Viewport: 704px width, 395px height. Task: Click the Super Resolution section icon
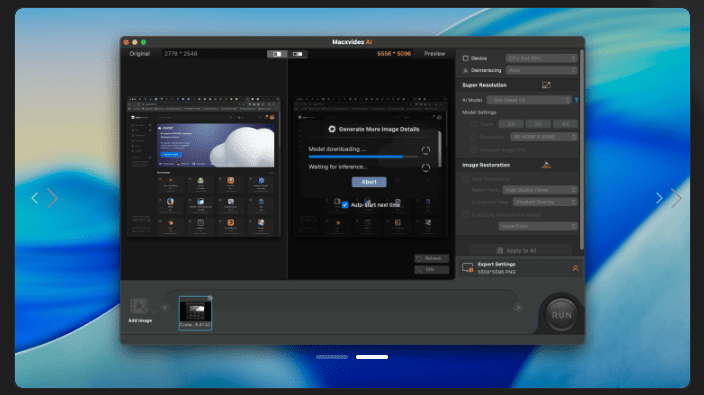pos(546,85)
